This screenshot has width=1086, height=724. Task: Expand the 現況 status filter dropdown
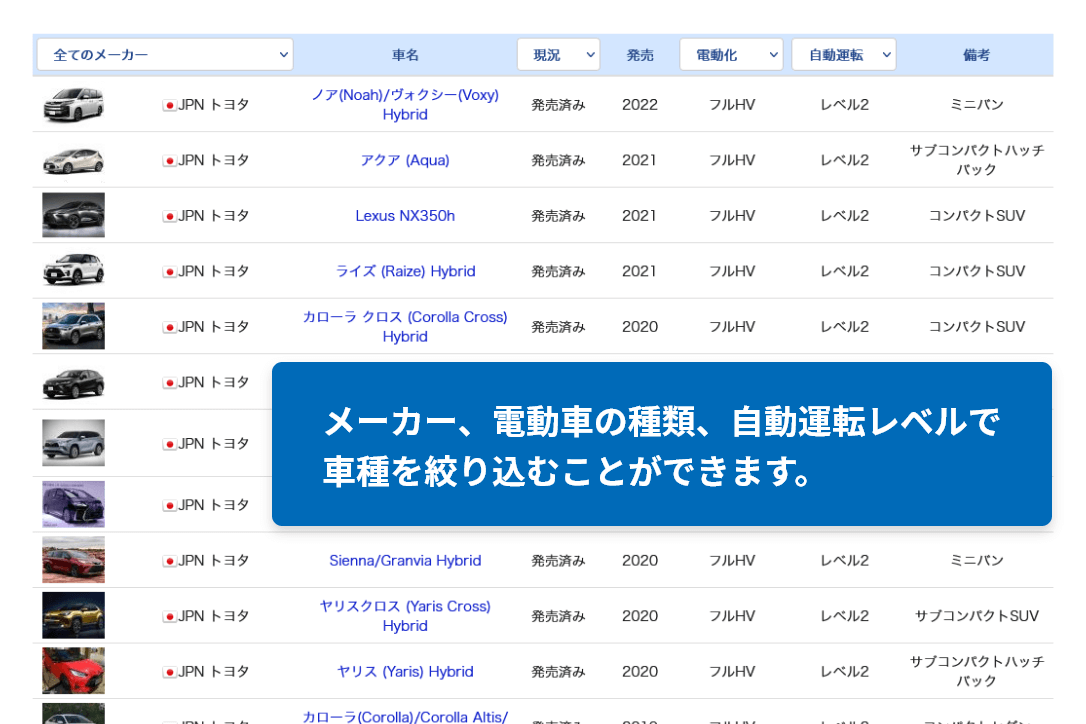[x=558, y=55]
